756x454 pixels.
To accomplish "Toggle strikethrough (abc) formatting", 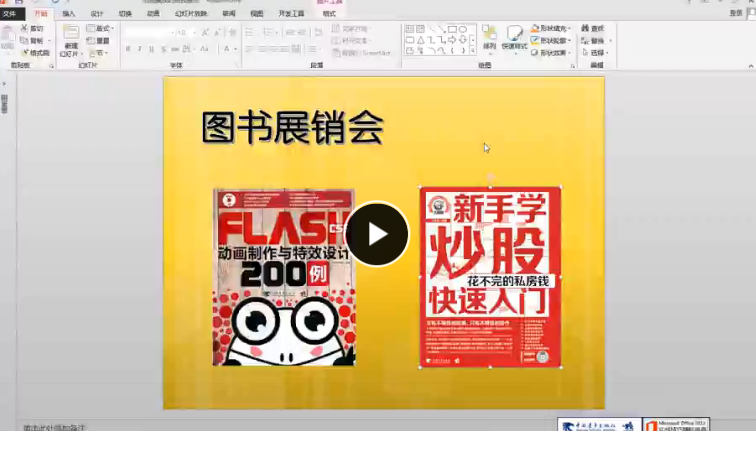I will pyautogui.click(x=175, y=49).
